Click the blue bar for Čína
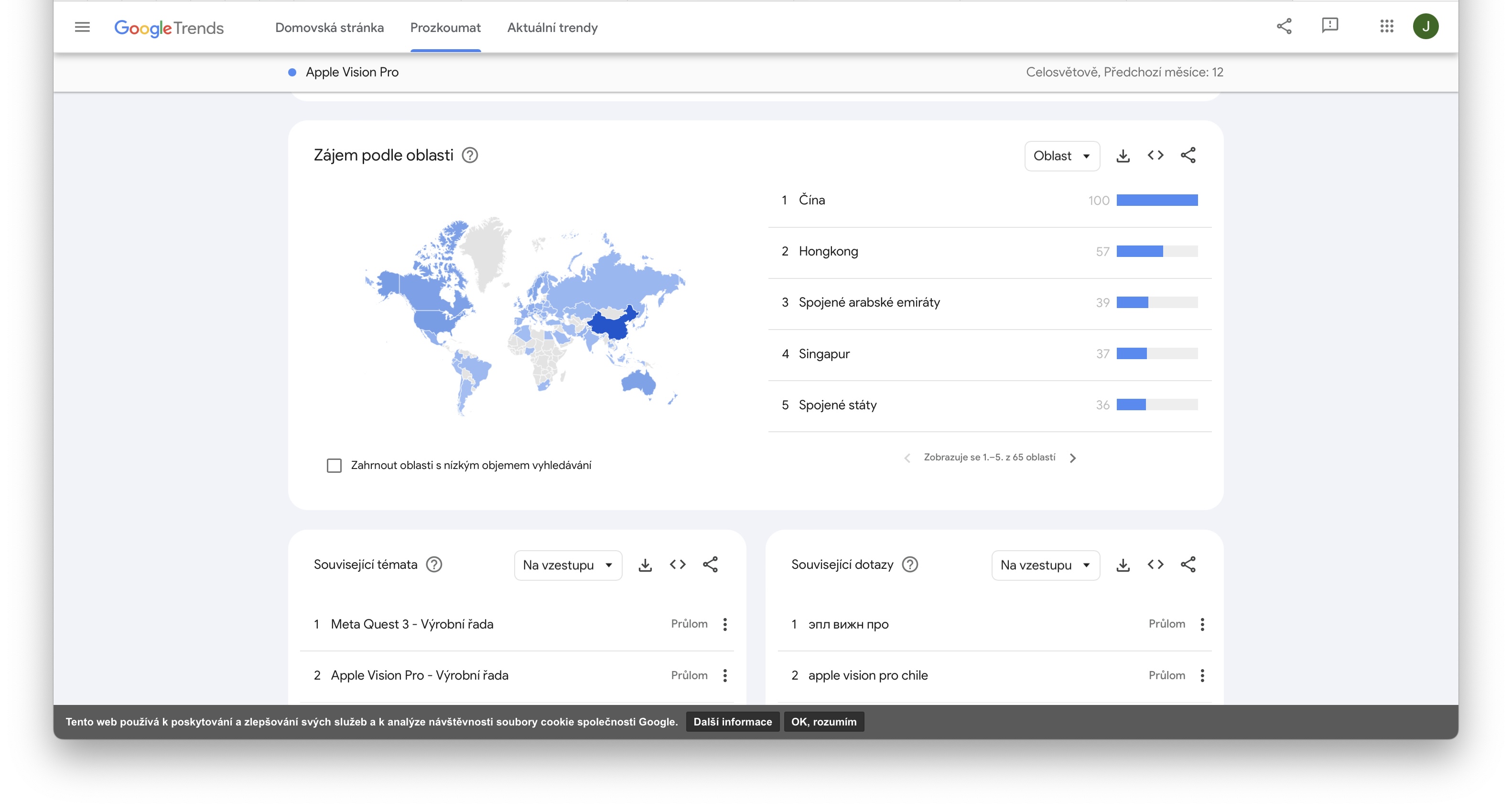The width and height of the screenshot is (1512, 810). [x=1156, y=201]
